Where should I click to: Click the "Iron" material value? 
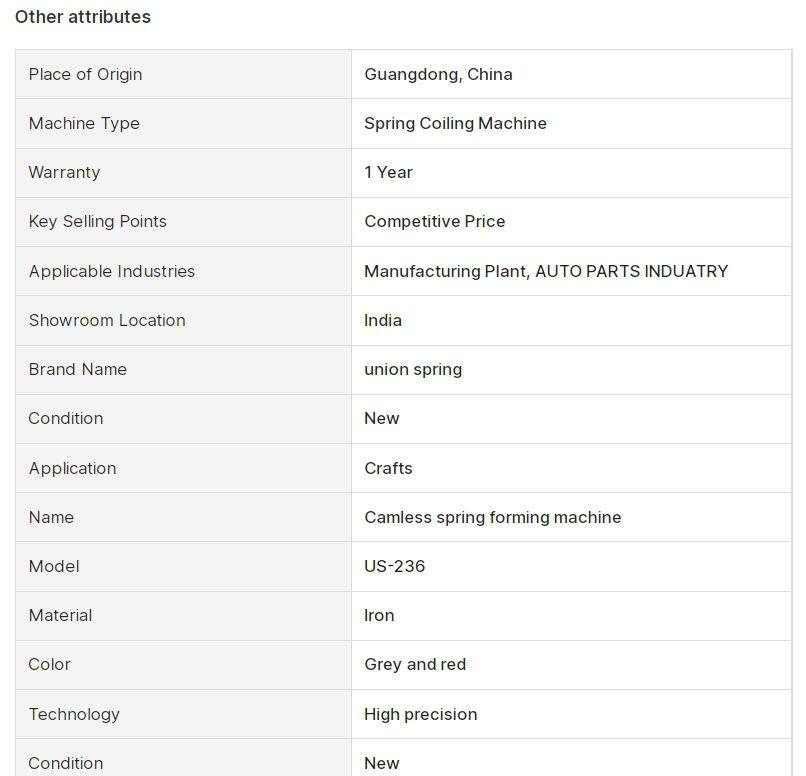(379, 615)
